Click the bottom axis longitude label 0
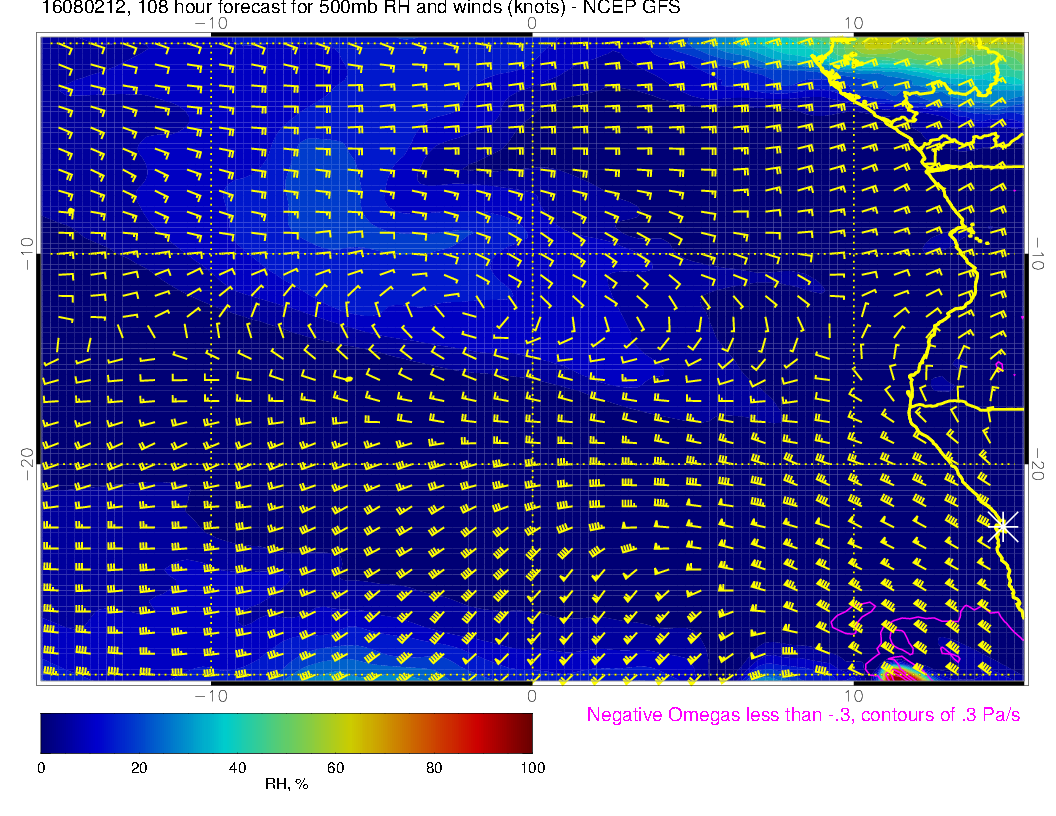Viewport: 1056px width, 816px height. point(532,695)
